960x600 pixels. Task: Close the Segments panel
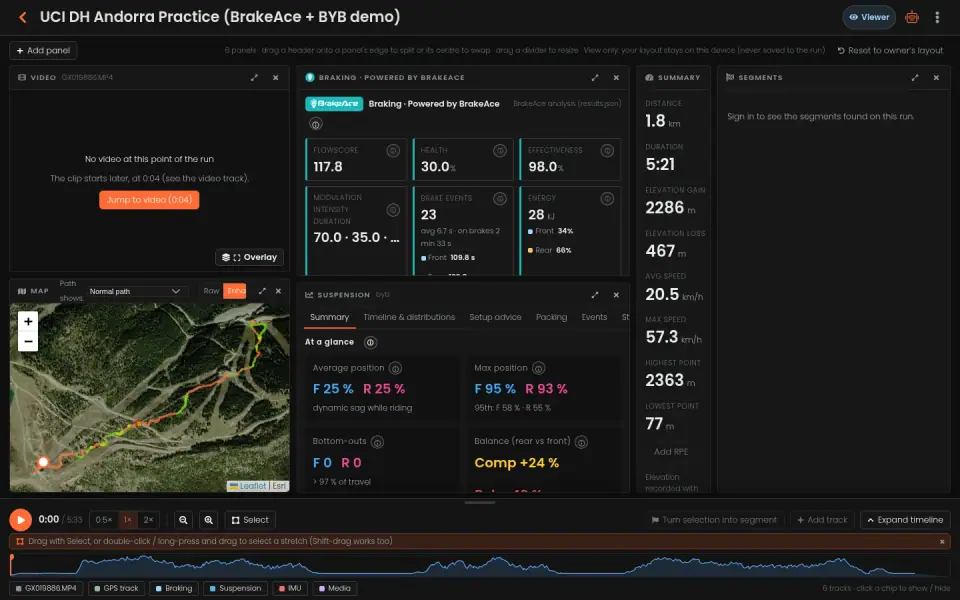pyautogui.click(x=936, y=78)
